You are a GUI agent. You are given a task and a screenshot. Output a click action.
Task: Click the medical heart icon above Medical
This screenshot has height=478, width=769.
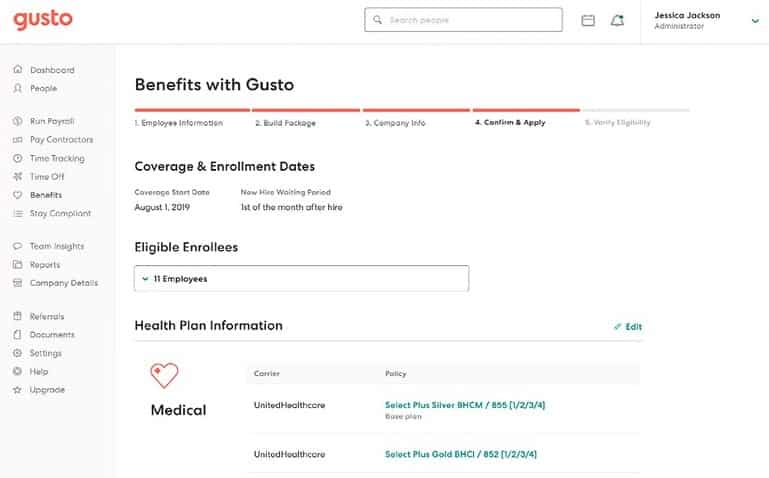click(x=164, y=375)
